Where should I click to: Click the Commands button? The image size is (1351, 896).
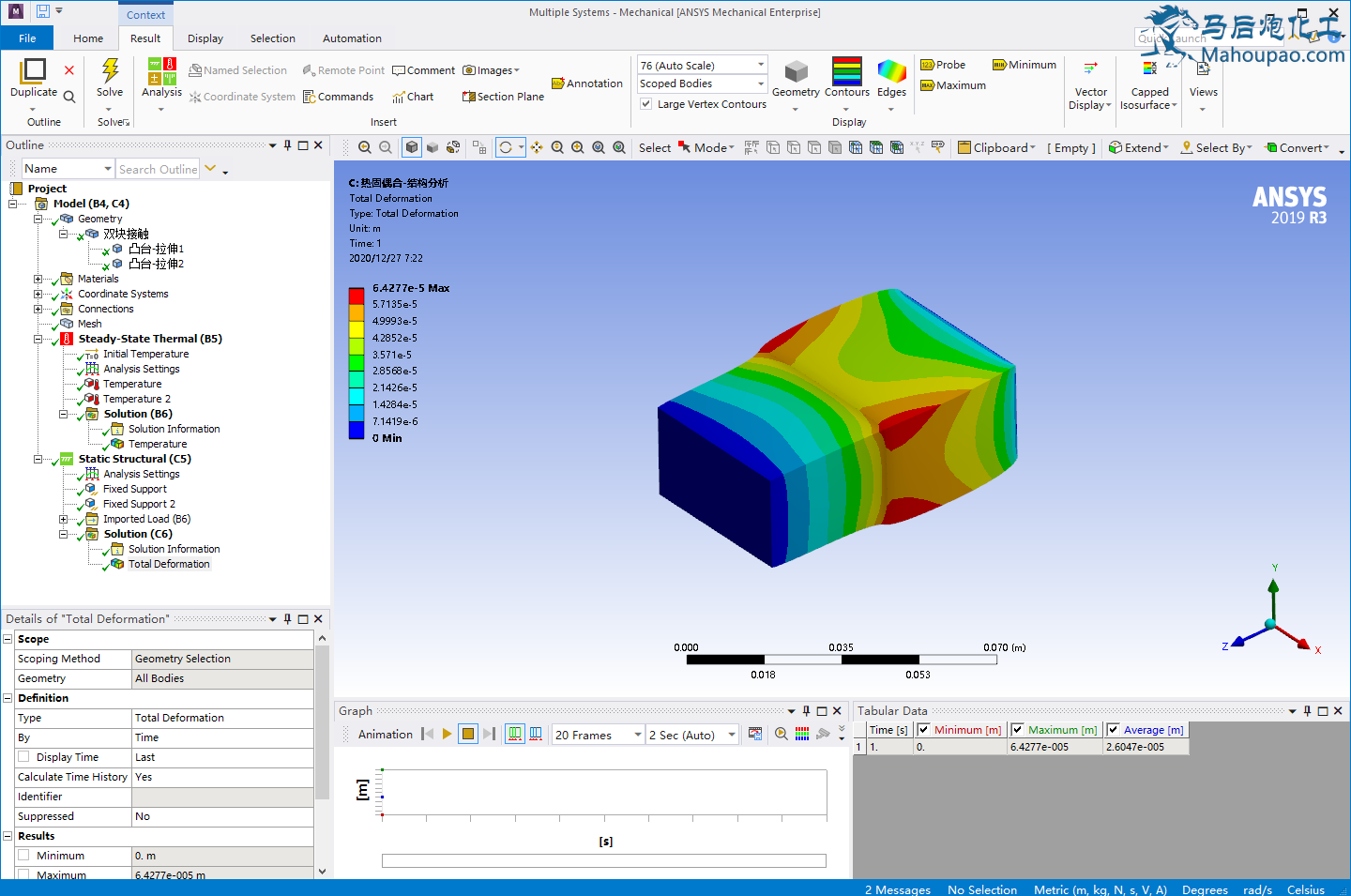point(338,97)
